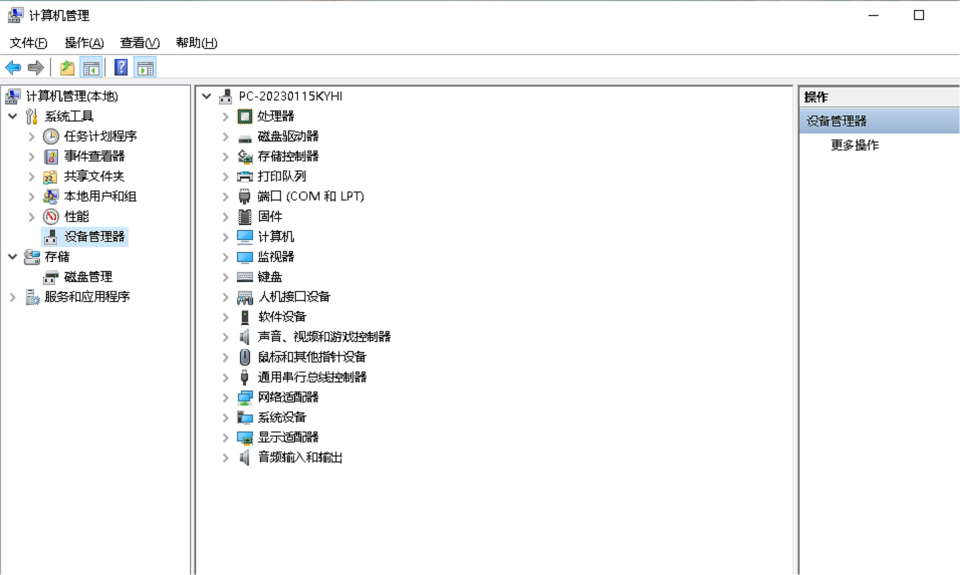Click the 固件 icon
This screenshot has height=575, width=960.
[245, 216]
